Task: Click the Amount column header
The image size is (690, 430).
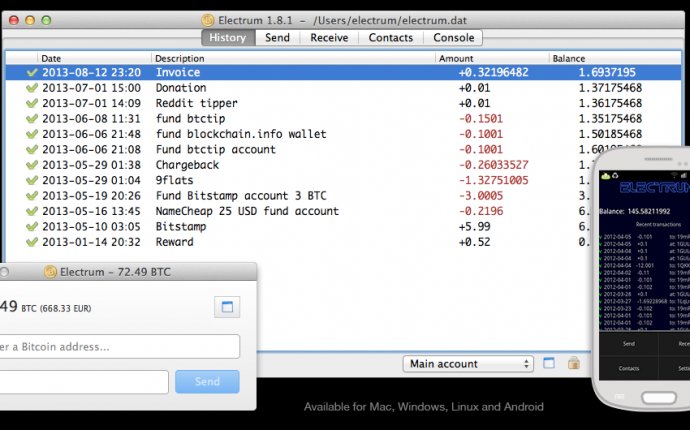Action: (492, 59)
